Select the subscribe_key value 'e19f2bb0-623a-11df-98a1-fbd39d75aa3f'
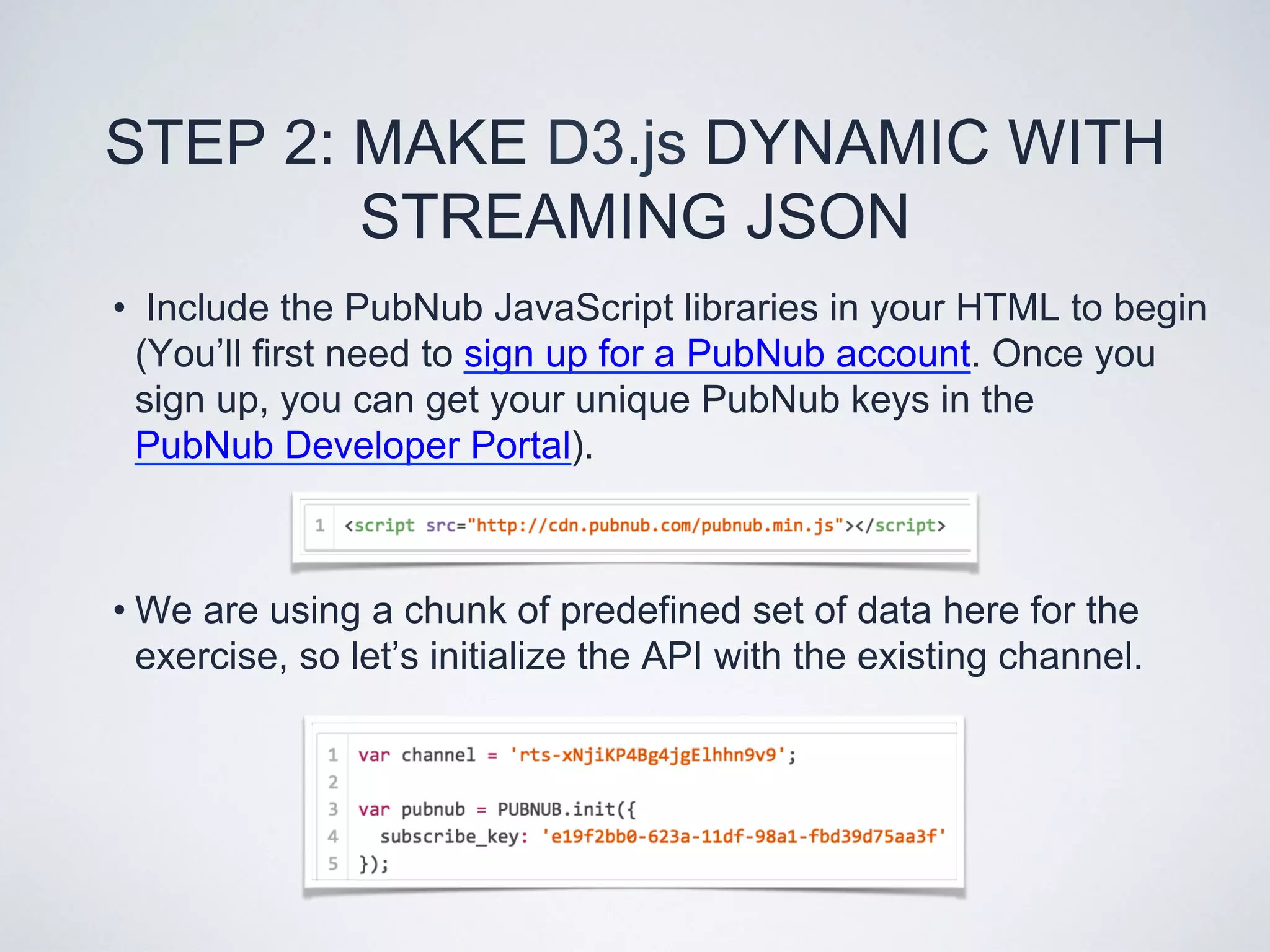1270x952 pixels. [744, 836]
